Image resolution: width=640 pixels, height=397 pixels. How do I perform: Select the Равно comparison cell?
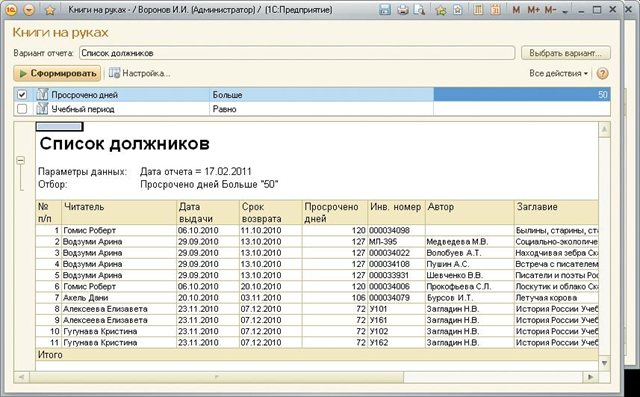pos(321,109)
